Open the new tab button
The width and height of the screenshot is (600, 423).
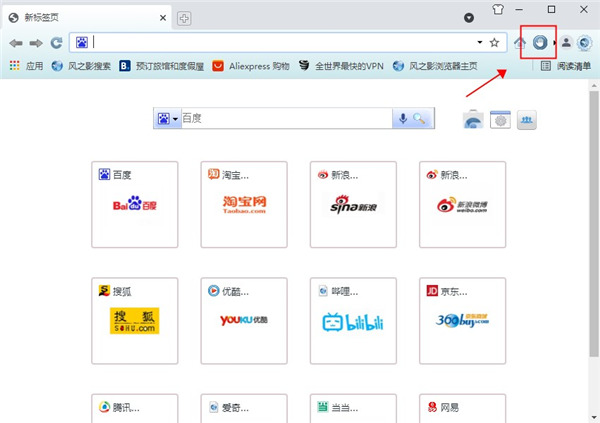tap(185, 18)
